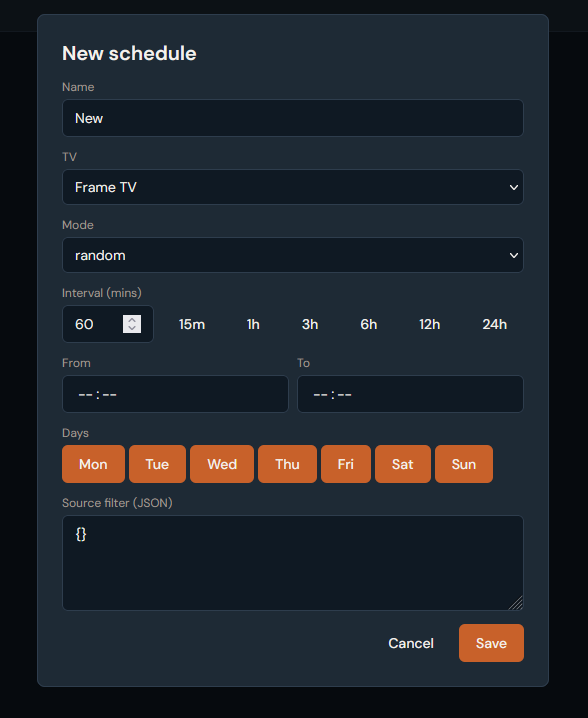
Task: Set interval preset to 12h
Action: [430, 324]
